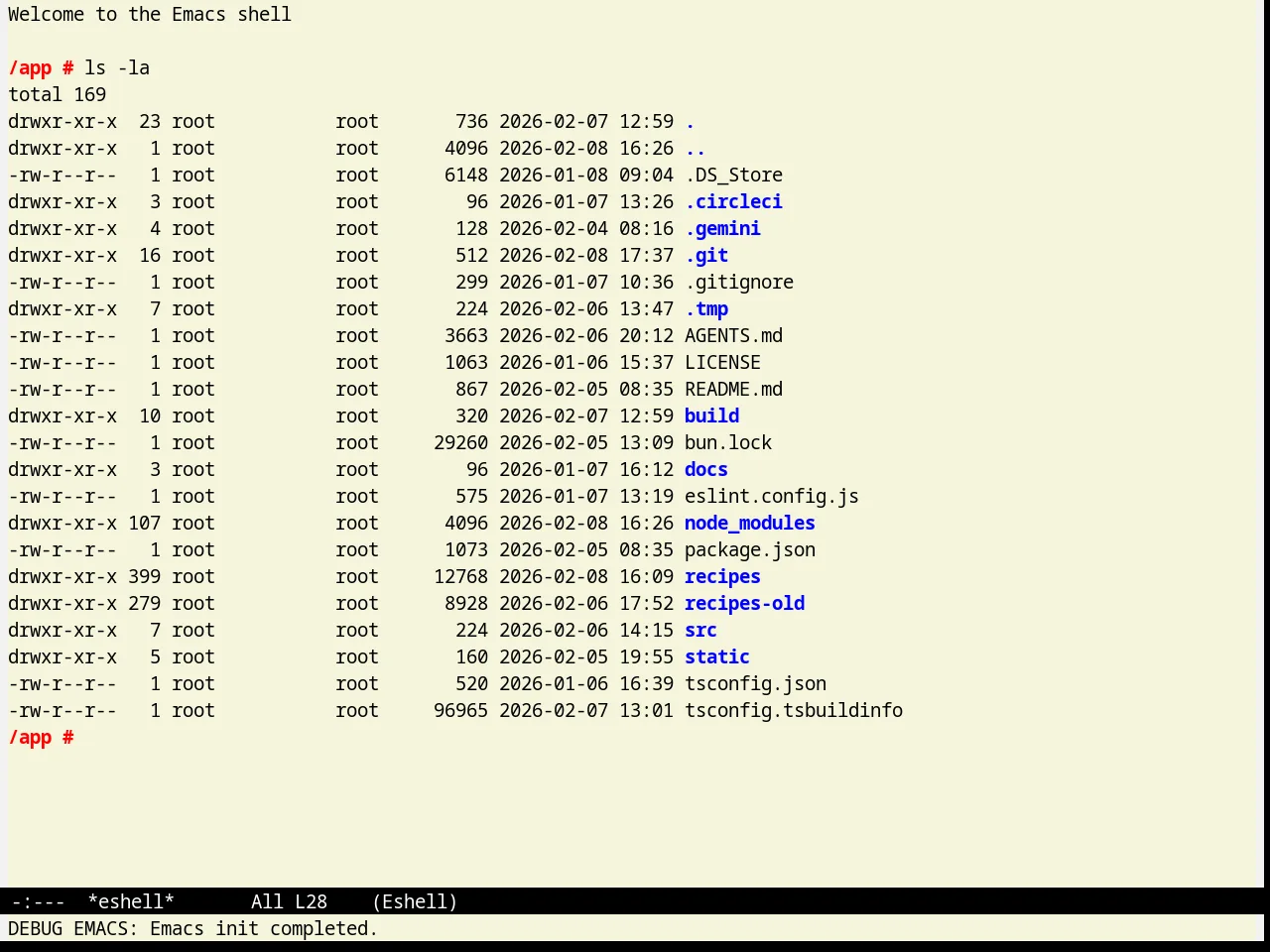Select the recipes-old directory name
1270x952 pixels.
click(x=744, y=603)
